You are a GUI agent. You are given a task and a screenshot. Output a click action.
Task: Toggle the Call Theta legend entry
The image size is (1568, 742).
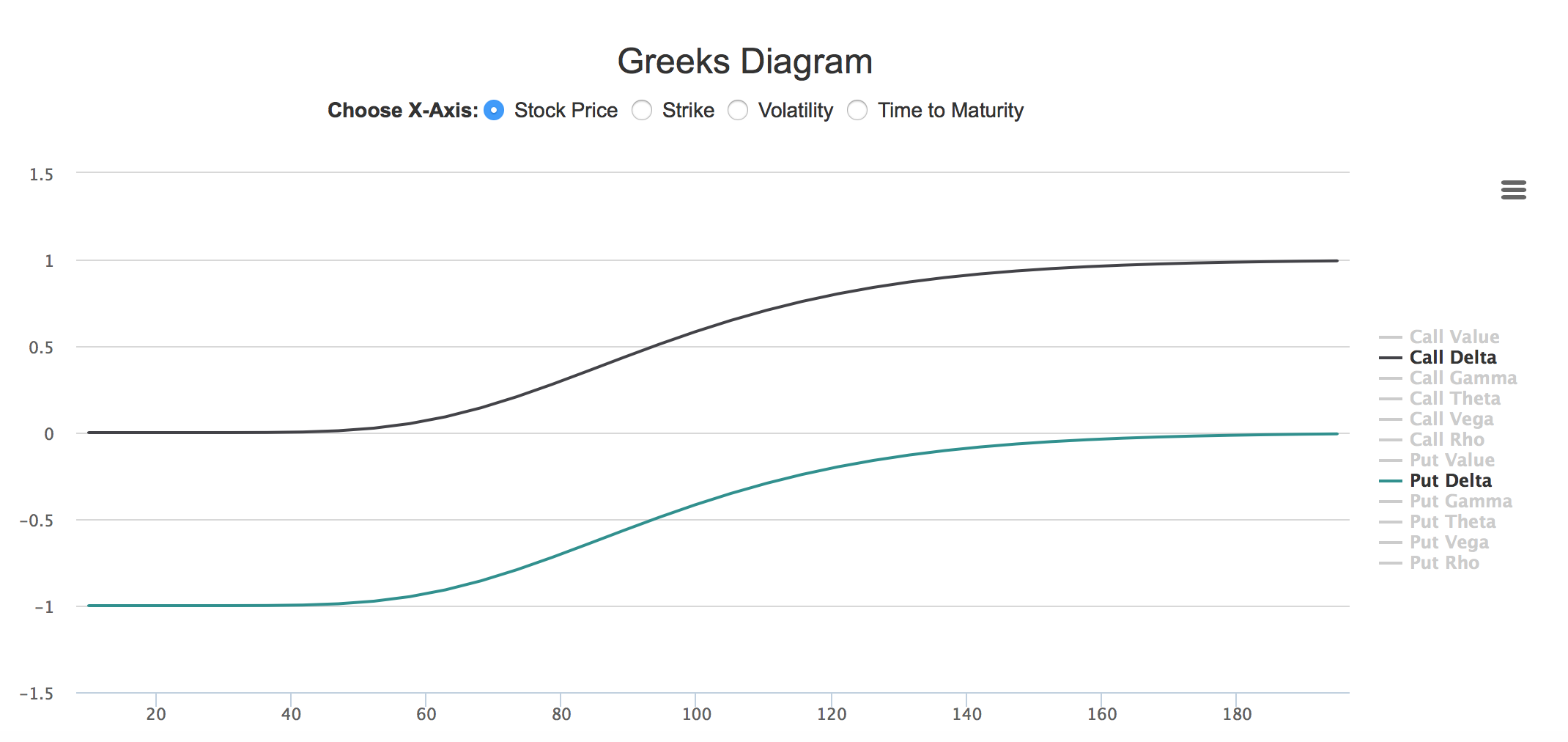1454,399
